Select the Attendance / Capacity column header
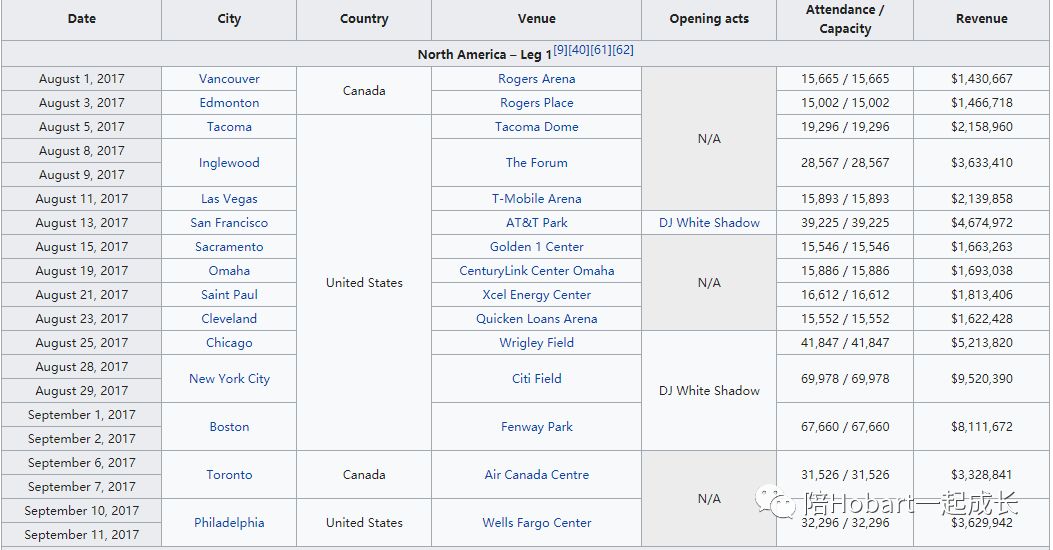 (845, 19)
